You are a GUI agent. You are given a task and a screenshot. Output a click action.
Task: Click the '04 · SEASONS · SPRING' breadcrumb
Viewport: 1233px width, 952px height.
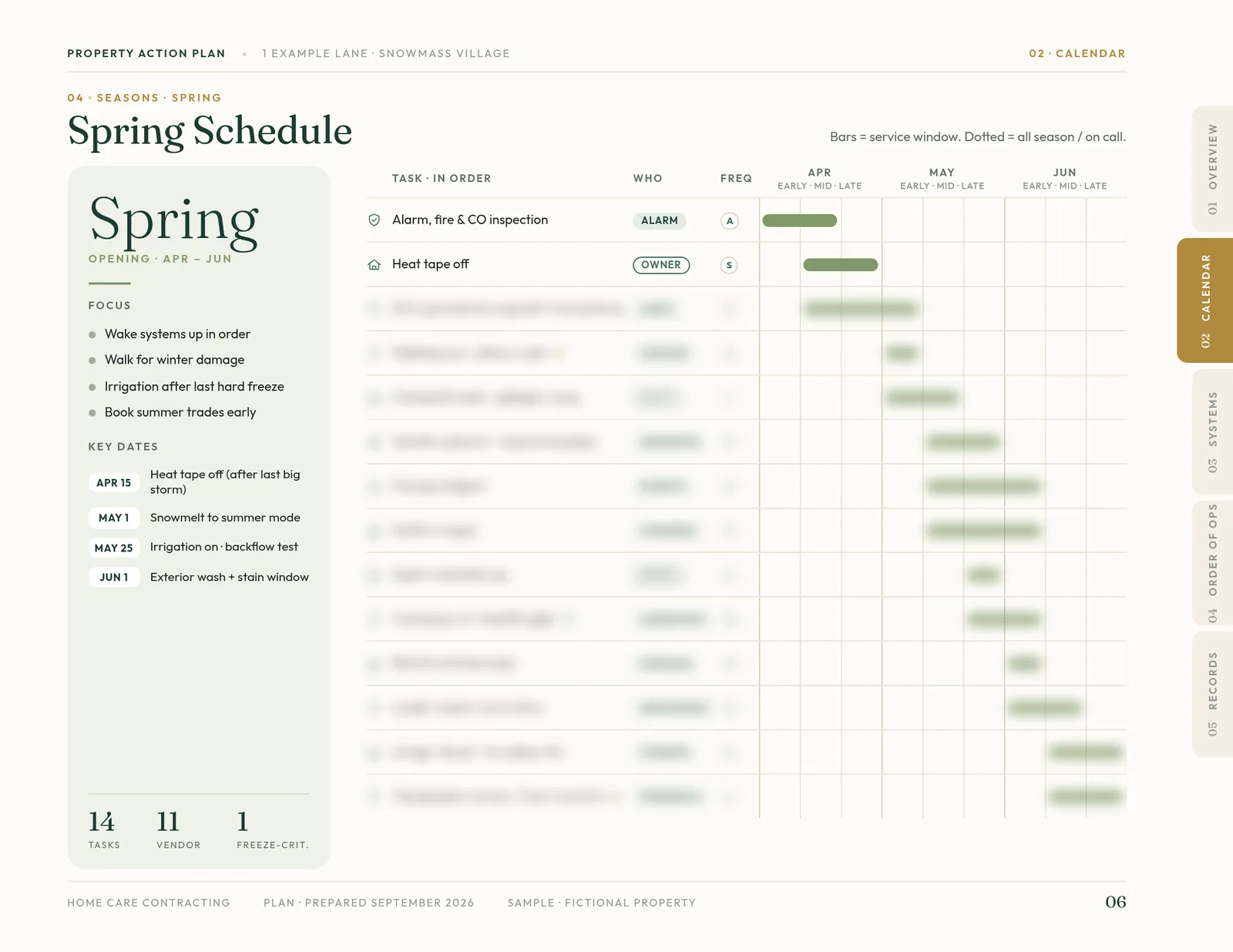pos(144,98)
